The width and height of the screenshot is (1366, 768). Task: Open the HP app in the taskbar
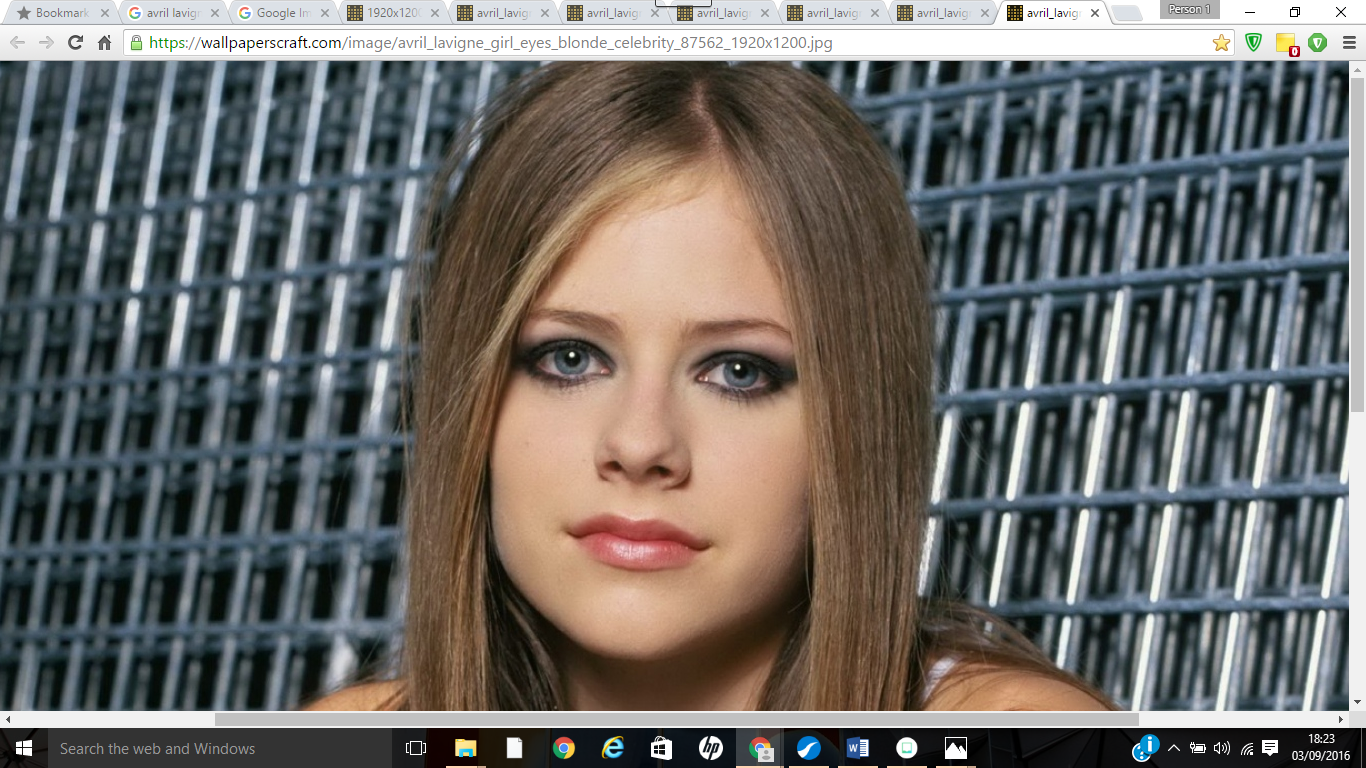[x=710, y=748]
